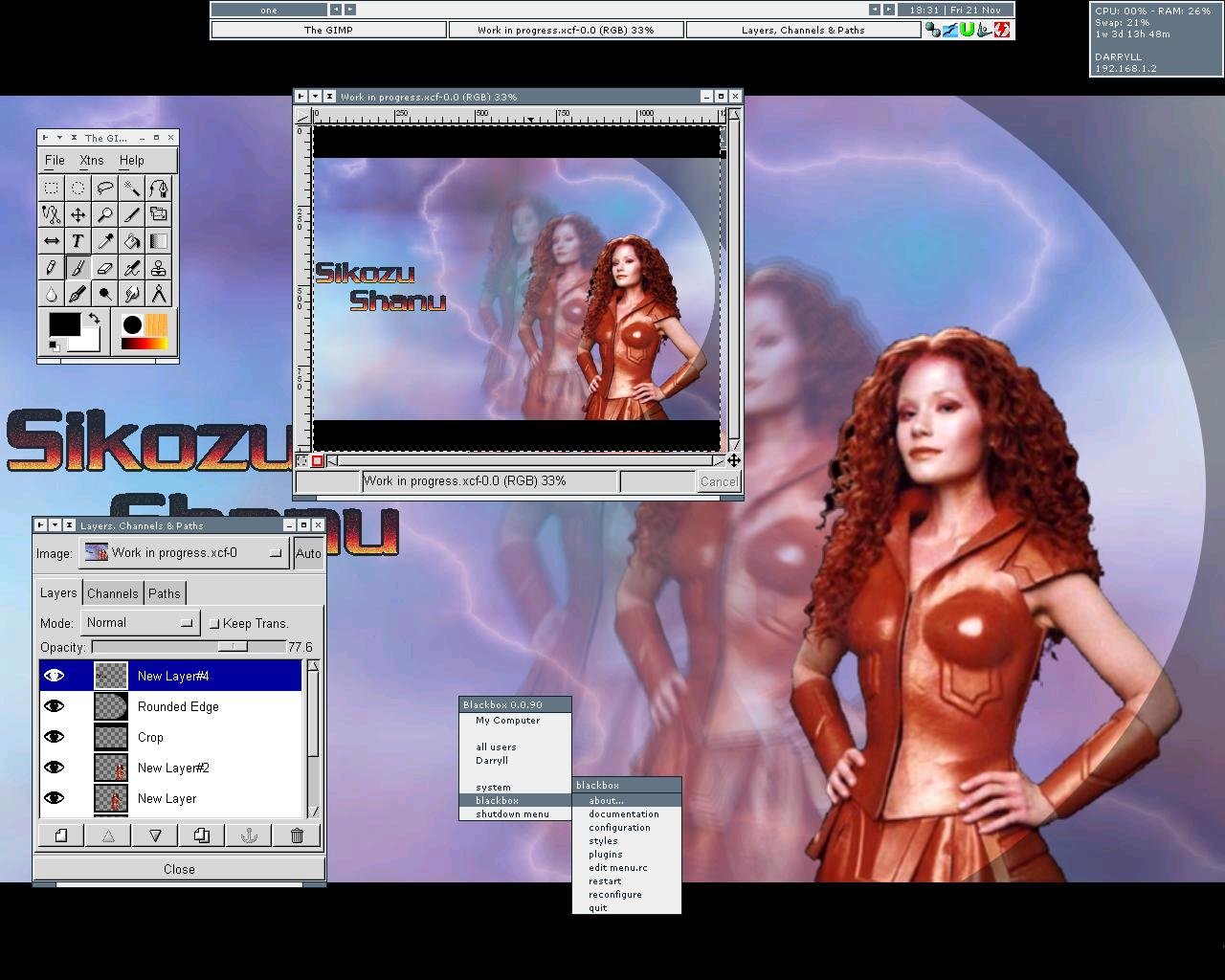Toggle Quick Mask off button at canvas corner
The width and height of the screenshot is (1225, 980).
(x=302, y=461)
